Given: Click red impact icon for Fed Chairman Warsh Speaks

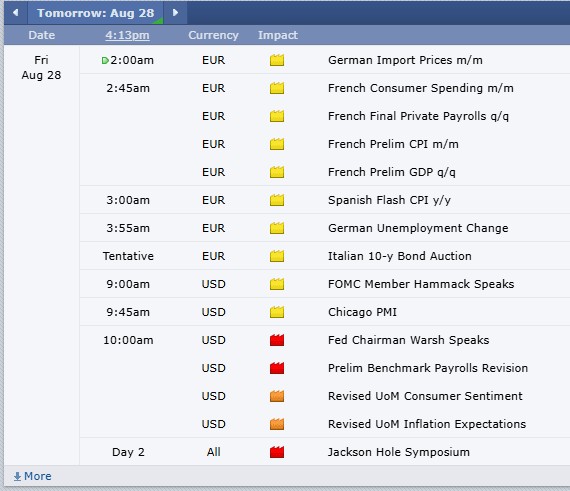Looking at the screenshot, I should pos(277,340).
